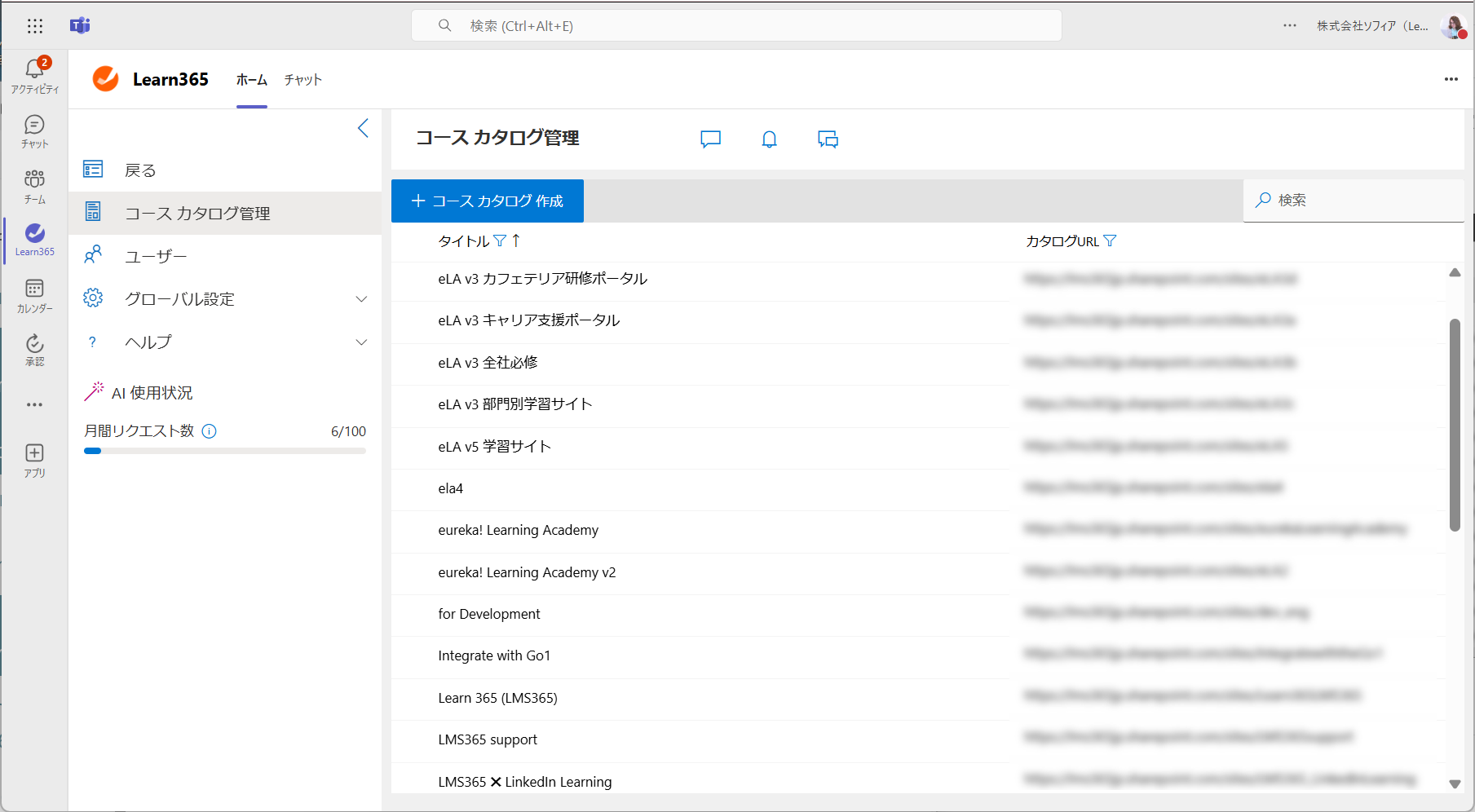Click タイトル column header
Viewport: 1475px width, 812px height.
pos(464,241)
